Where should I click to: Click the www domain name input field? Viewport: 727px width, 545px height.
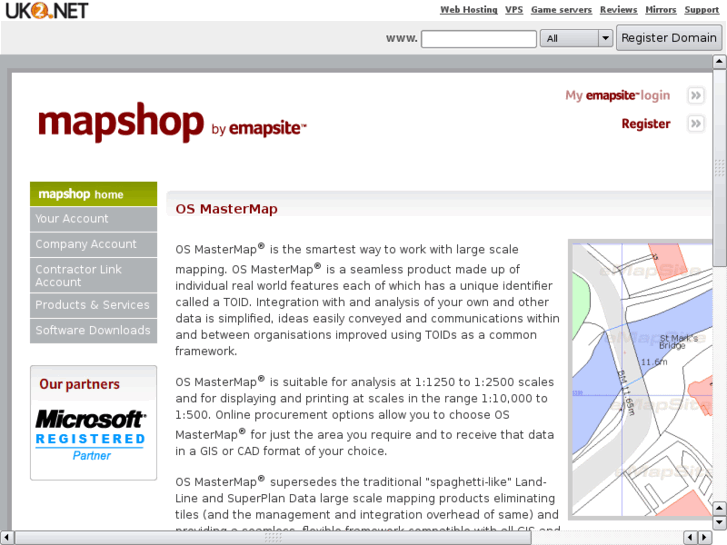[479, 38]
